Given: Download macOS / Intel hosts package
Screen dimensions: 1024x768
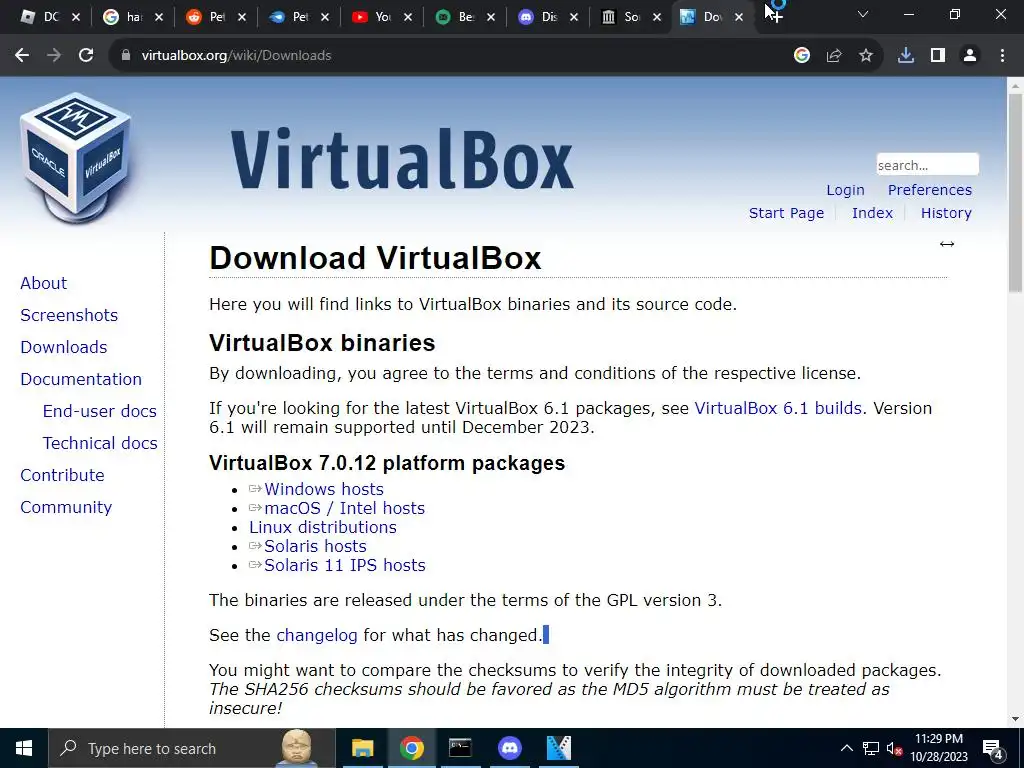Looking at the screenshot, I should tap(344, 508).
